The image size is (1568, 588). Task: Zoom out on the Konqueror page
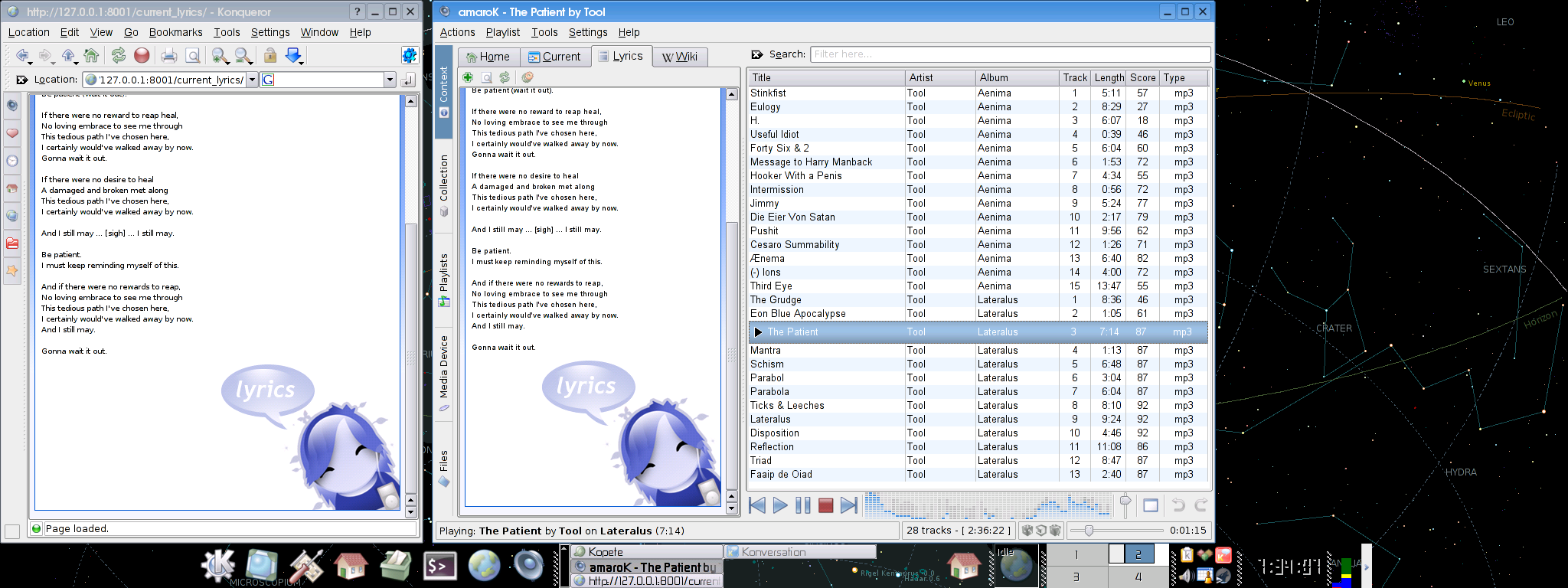pyautogui.click(x=242, y=55)
